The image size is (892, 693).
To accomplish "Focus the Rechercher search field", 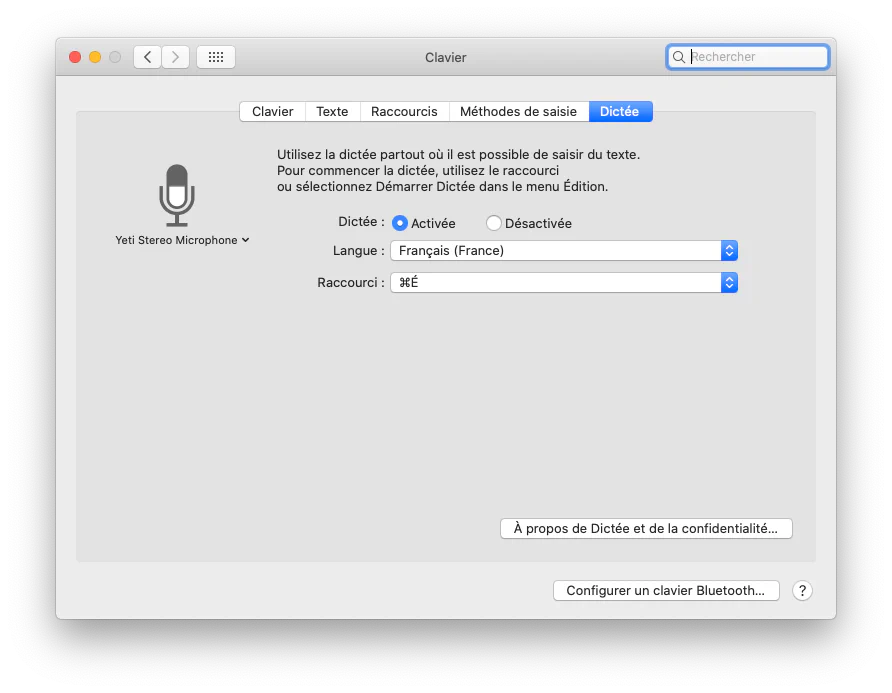I will (755, 57).
